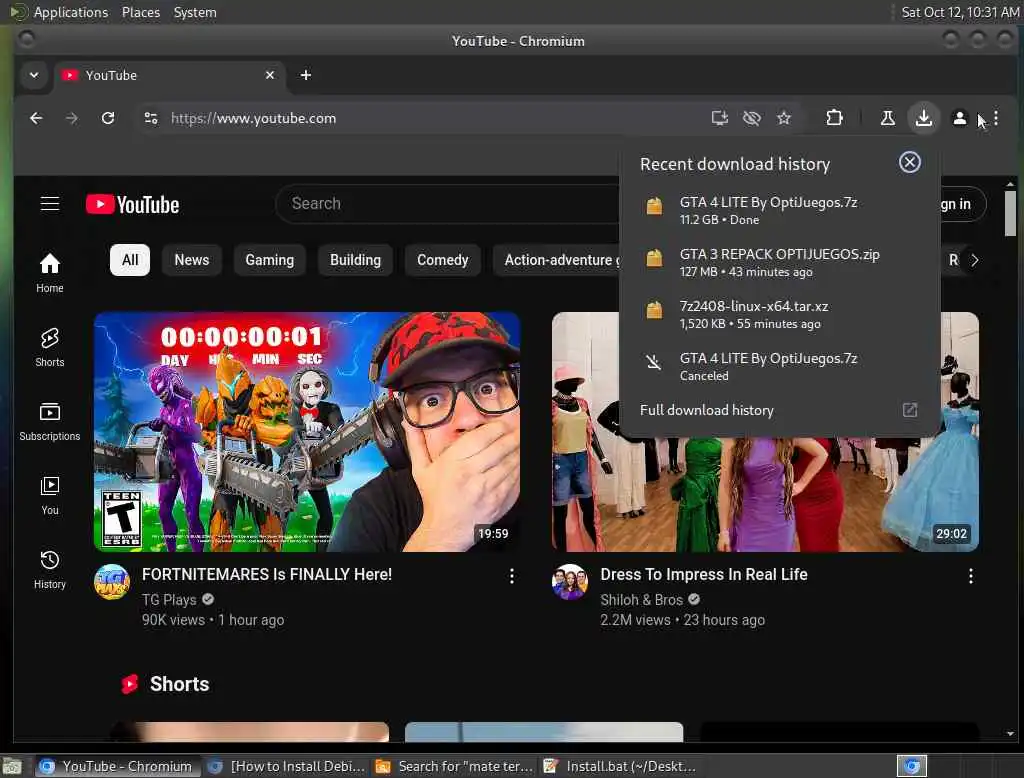Open Chromium three-dot menu
This screenshot has height=778, width=1024.
click(996, 118)
